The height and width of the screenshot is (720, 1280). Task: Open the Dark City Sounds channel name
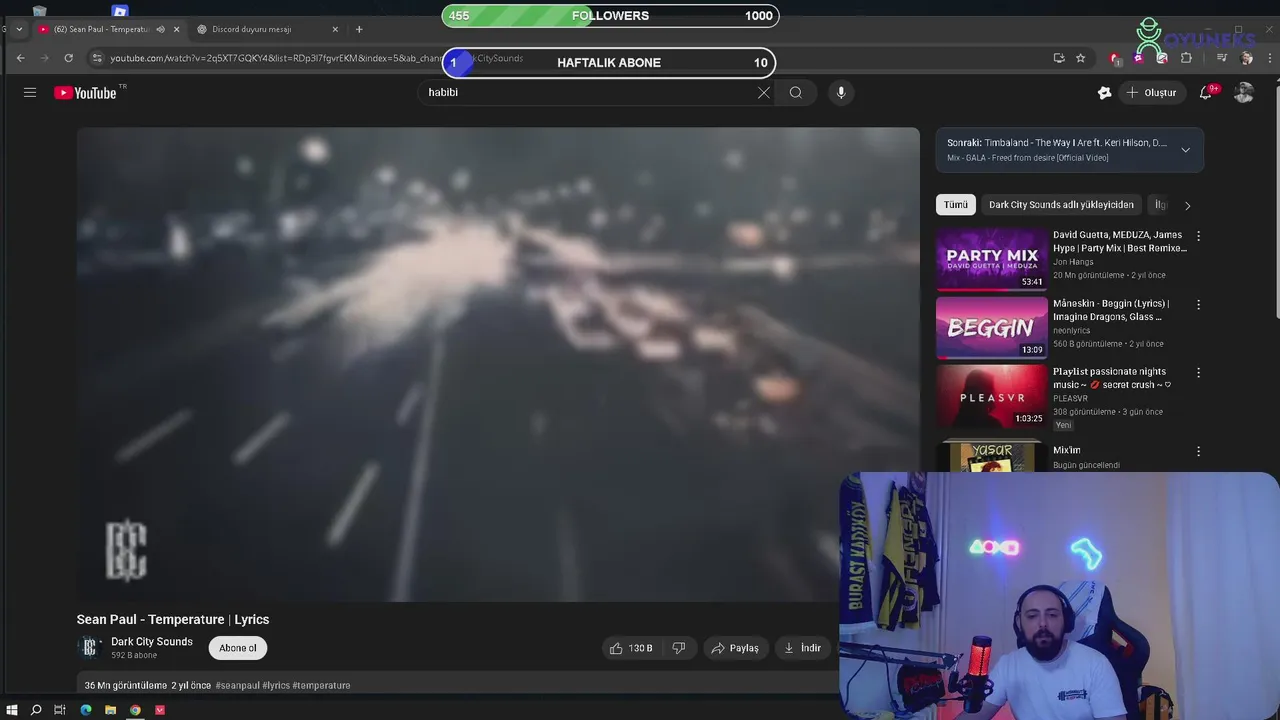[x=152, y=641]
